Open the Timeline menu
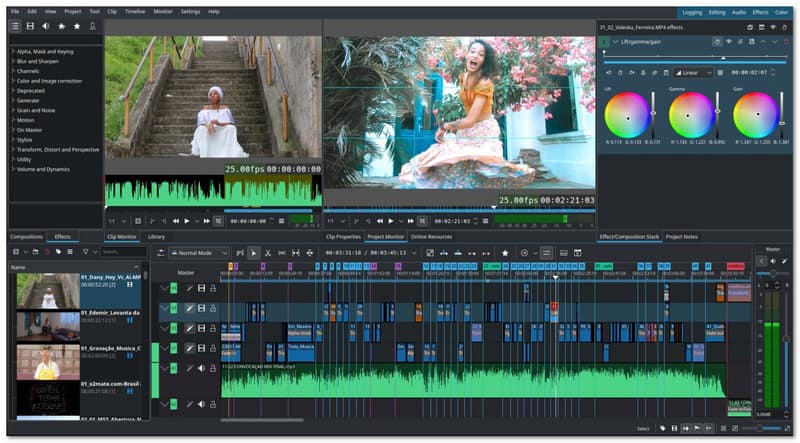Image resolution: width=800 pixels, height=443 pixels. pos(135,11)
